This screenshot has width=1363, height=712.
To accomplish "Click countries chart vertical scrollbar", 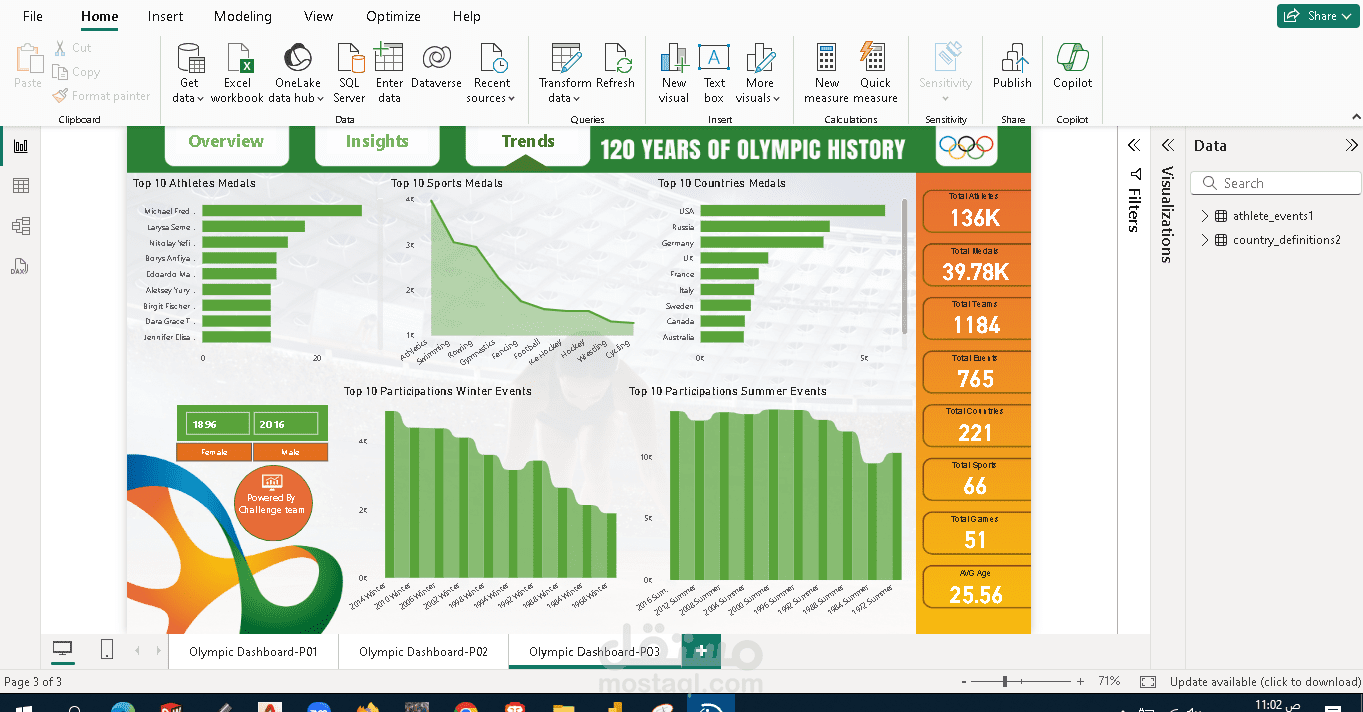I will tap(905, 266).
